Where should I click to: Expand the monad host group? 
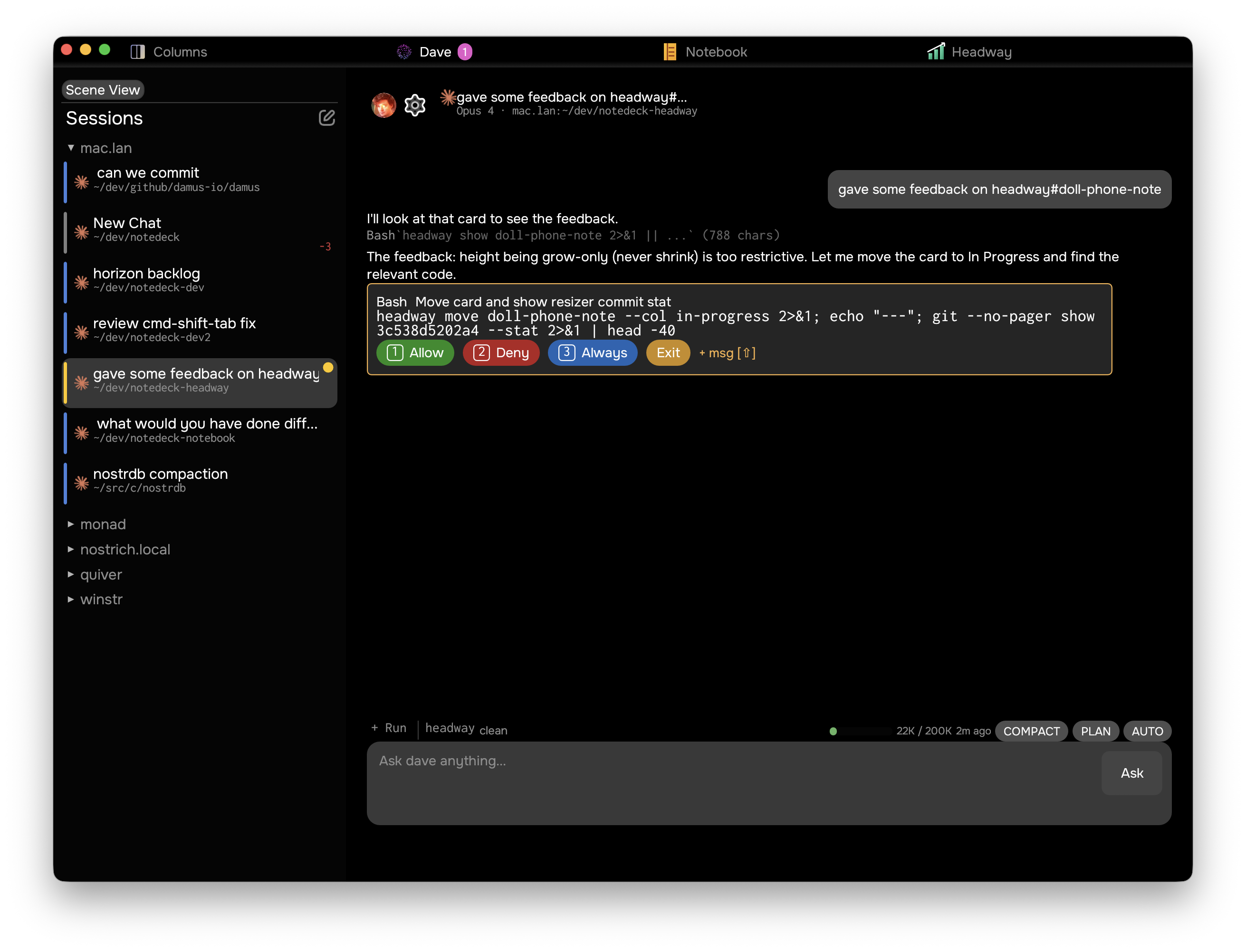click(x=71, y=524)
